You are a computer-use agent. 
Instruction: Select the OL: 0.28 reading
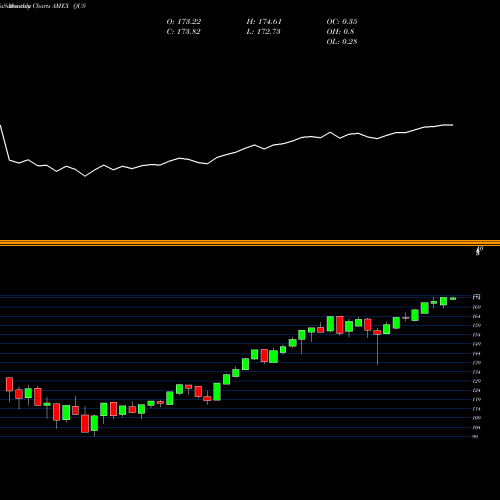342,42
